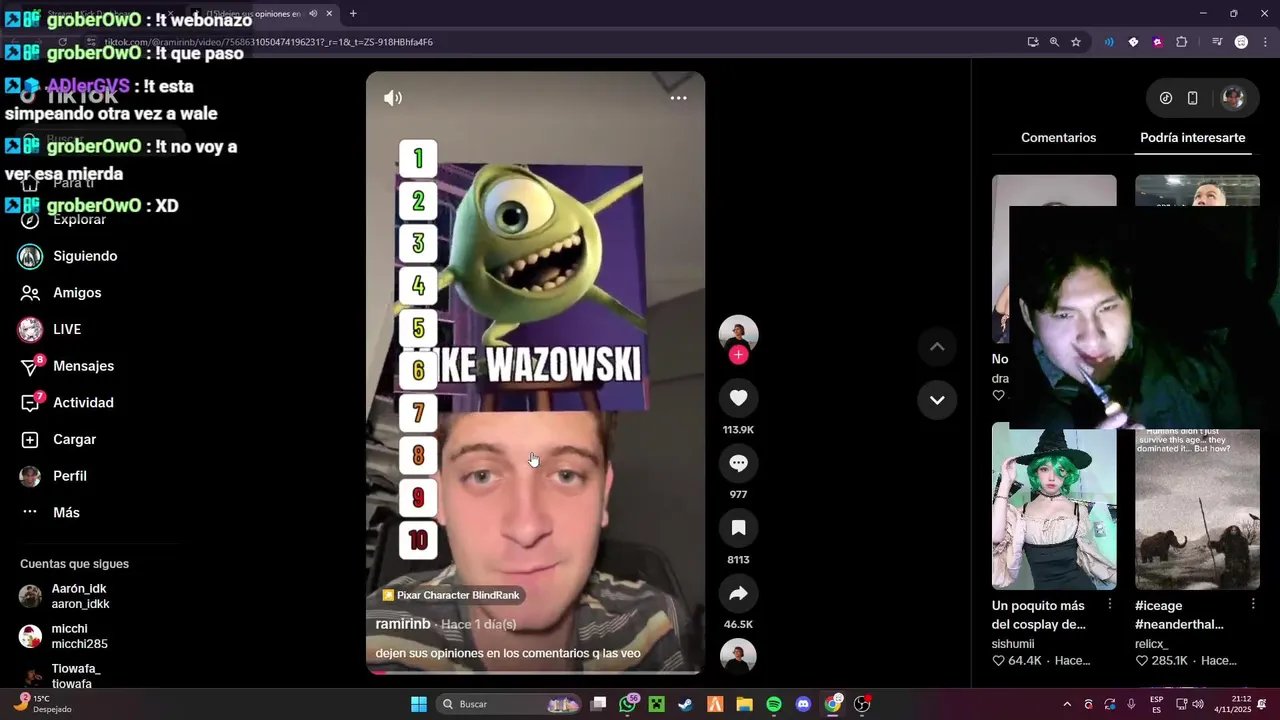Open options for the cosplay video card
This screenshot has width=1280, height=720.
tap(1109, 605)
